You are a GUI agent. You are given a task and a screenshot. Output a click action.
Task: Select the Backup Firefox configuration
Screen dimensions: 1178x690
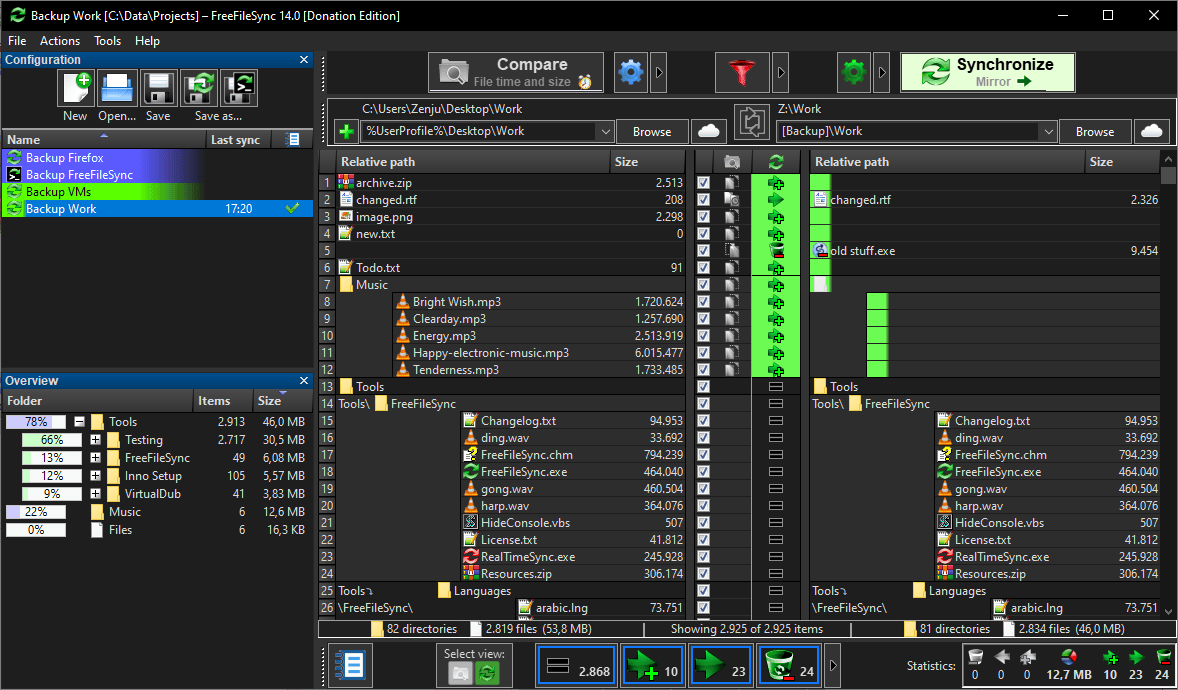click(158, 158)
